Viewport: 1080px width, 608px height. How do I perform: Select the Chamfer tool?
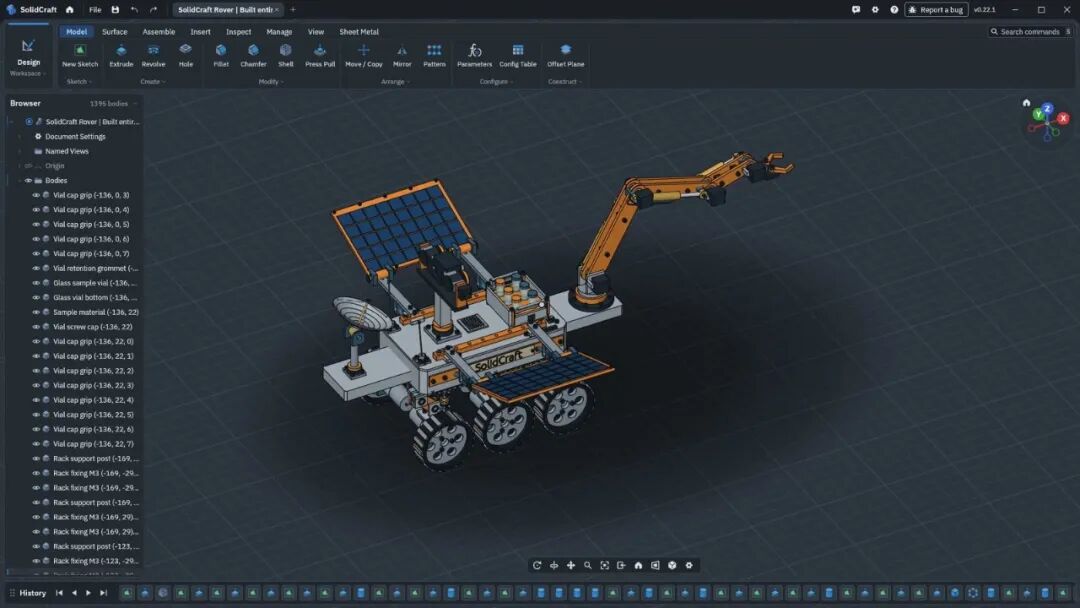coord(253,56)
